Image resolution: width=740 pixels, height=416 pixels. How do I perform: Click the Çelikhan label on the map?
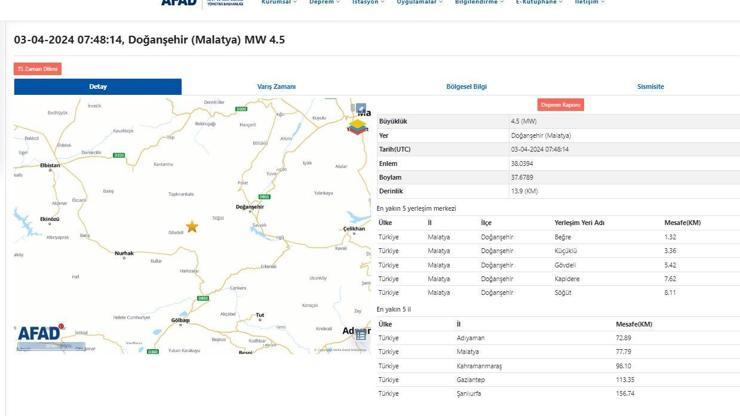coord(354,229)
